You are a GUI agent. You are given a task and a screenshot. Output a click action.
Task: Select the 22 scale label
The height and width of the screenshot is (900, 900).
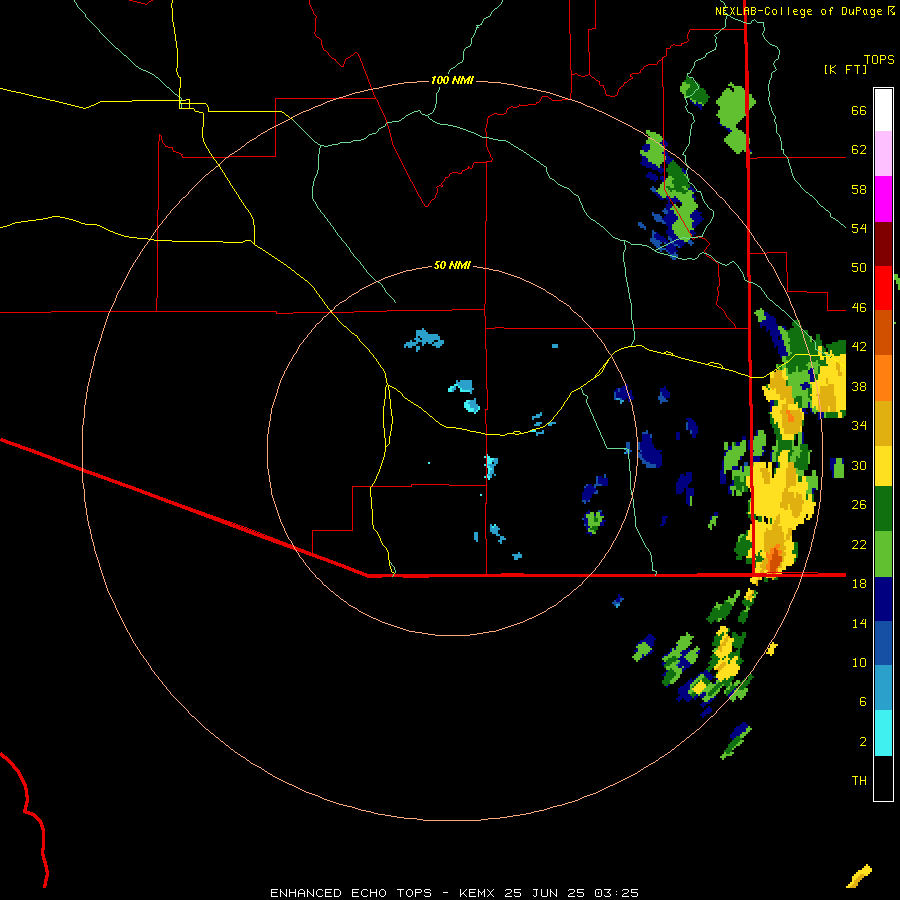[x=859, y=544]
